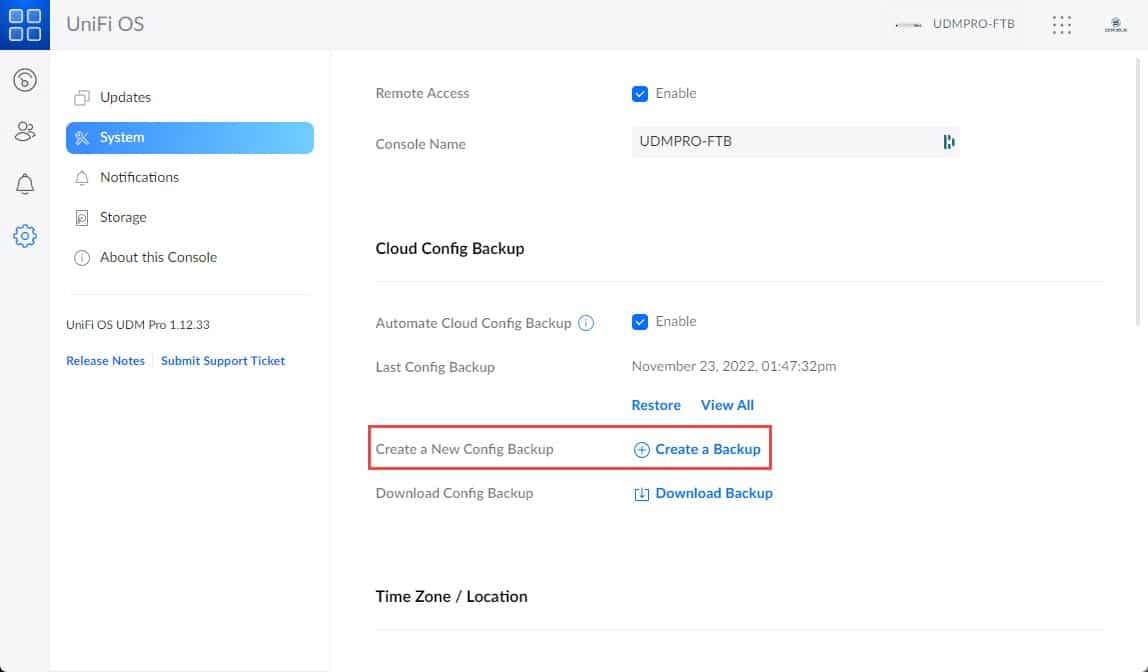1148x672 pixels.
Task: Click the Cloud Config Backup heading
Action: coord(450,249)
